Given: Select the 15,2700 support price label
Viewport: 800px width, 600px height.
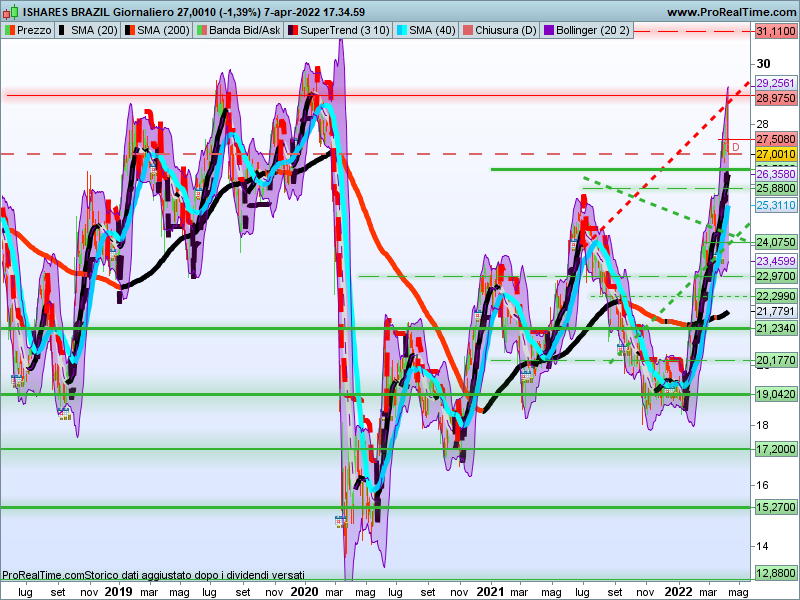Looking at the screenshot, I should (776, 507).
